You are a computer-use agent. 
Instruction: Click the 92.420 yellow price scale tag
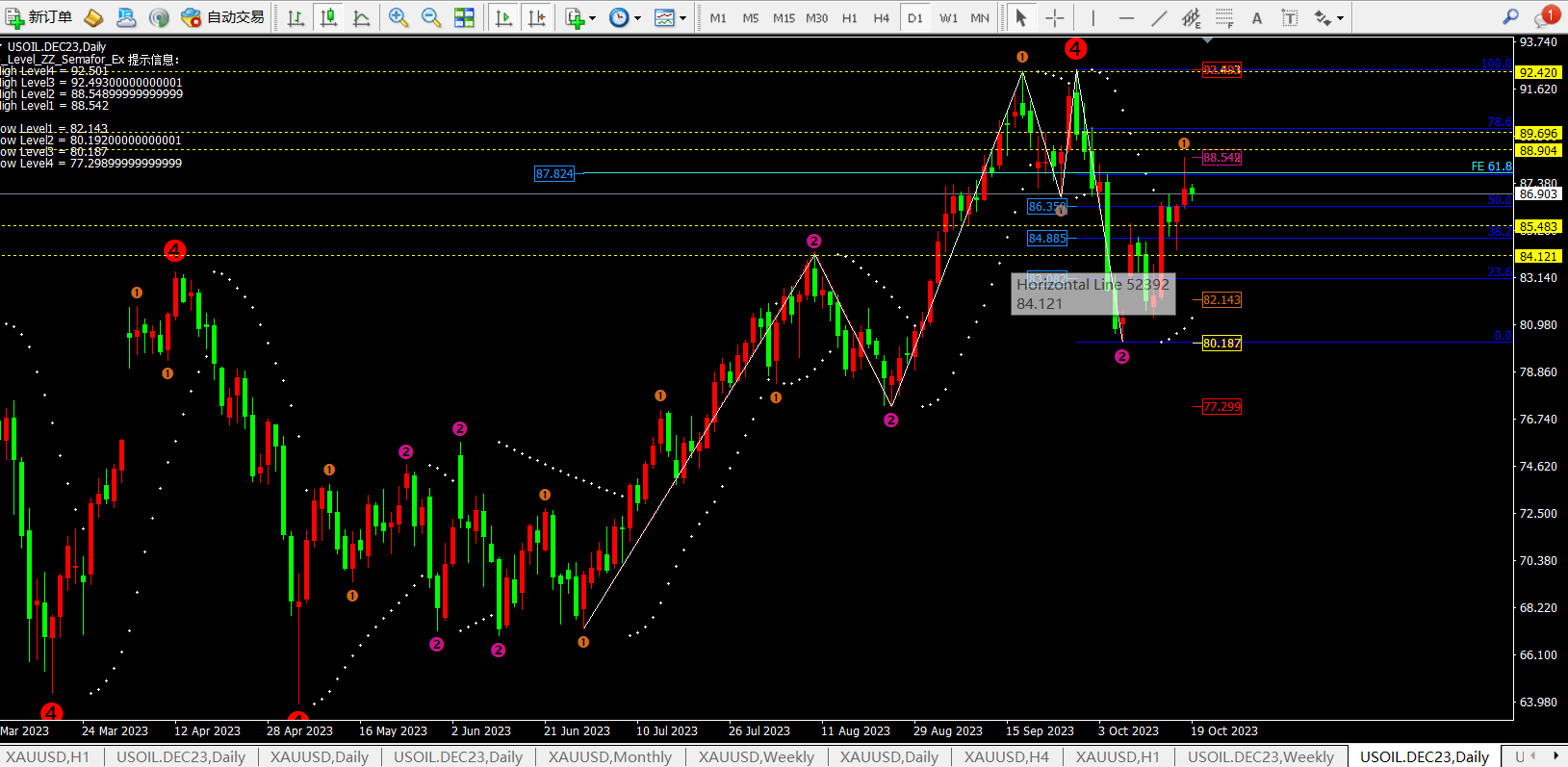point(1538,72)
